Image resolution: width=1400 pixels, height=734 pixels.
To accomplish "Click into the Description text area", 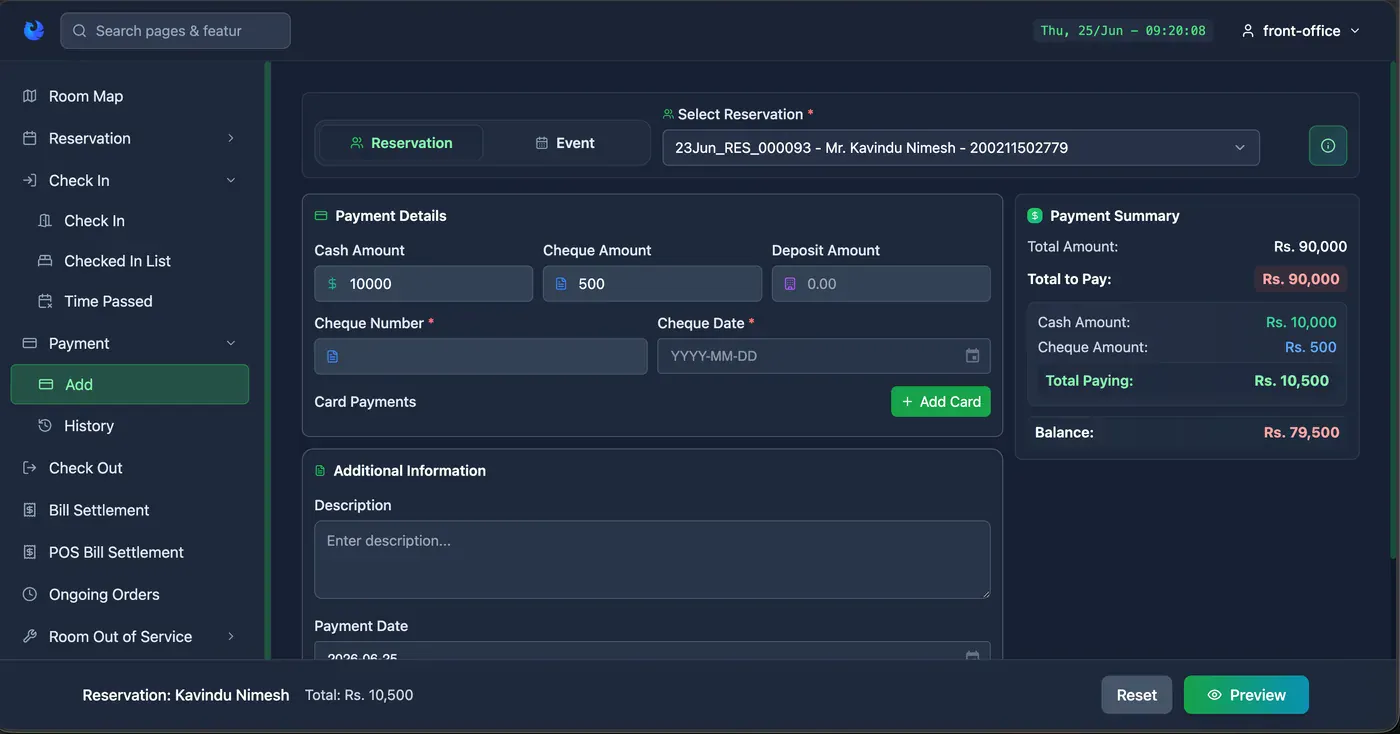I will (652, 560).
